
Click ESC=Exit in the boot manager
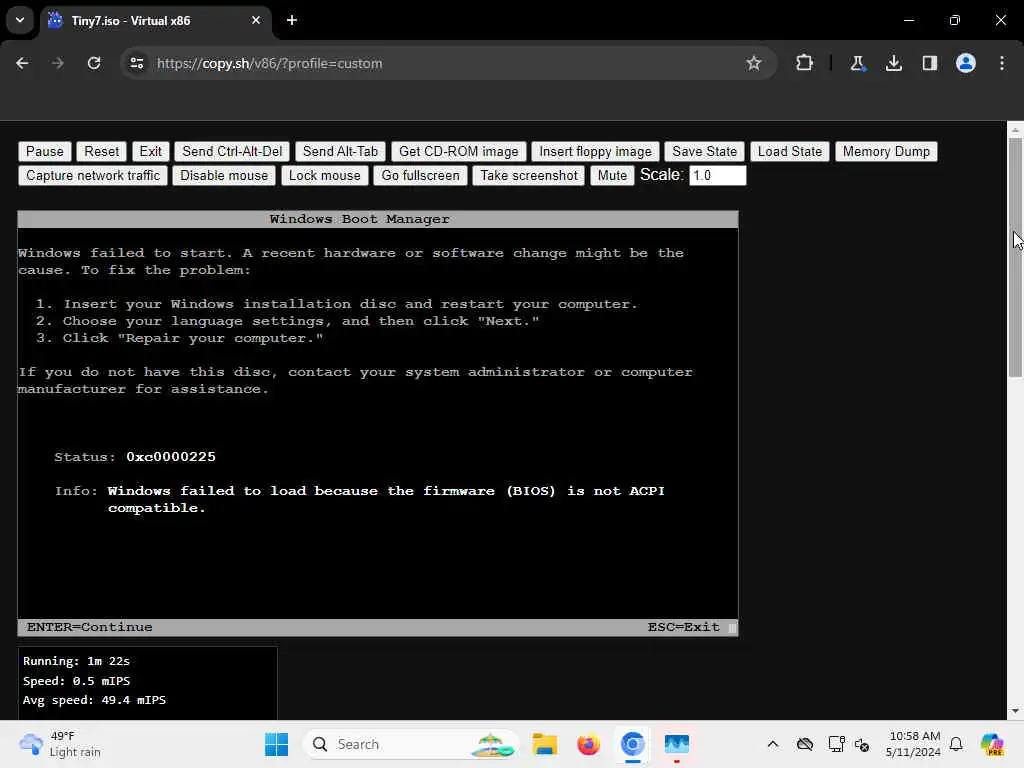click(x=683, y=627)
